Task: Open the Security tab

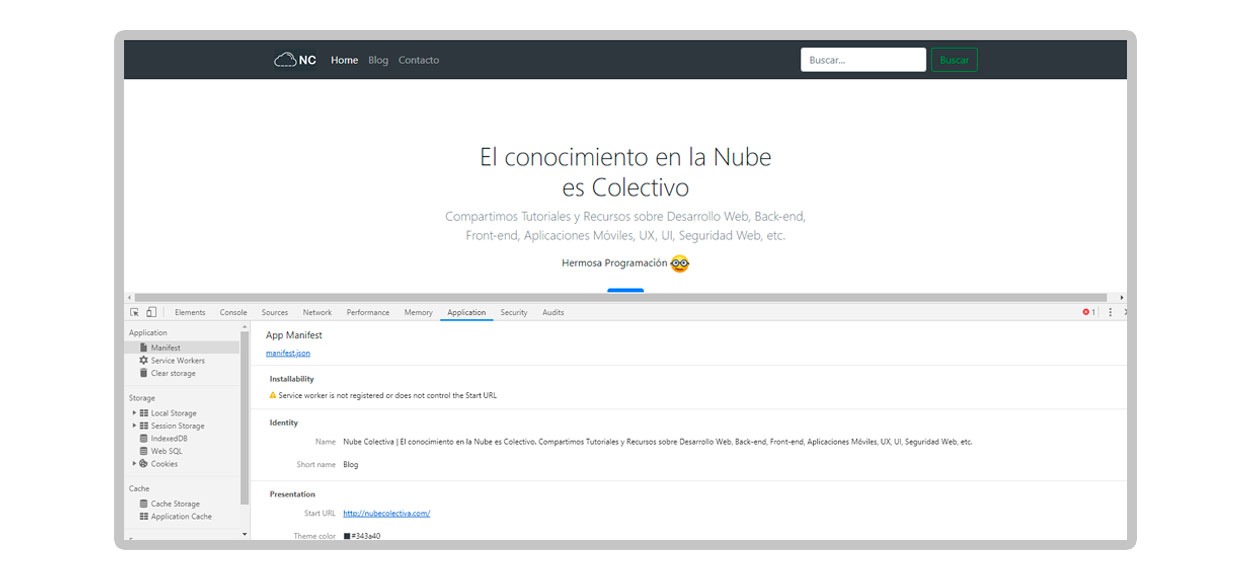Action: (x=514, y=312)
